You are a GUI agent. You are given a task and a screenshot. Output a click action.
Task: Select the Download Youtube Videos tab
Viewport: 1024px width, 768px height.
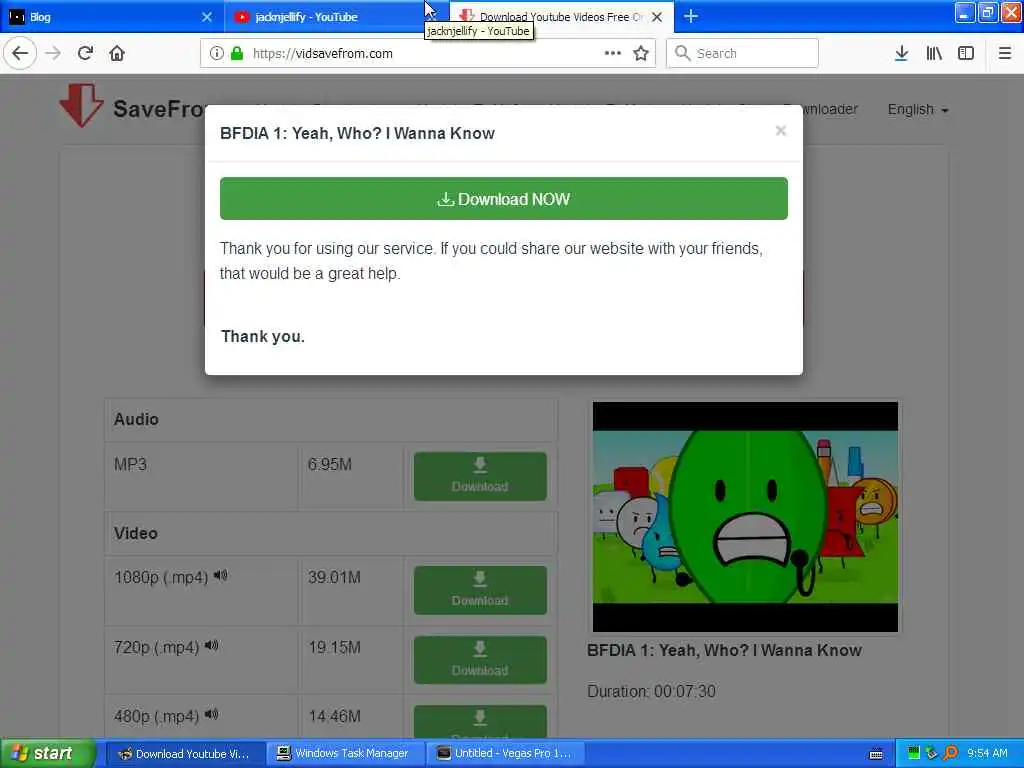coord(562,17)
